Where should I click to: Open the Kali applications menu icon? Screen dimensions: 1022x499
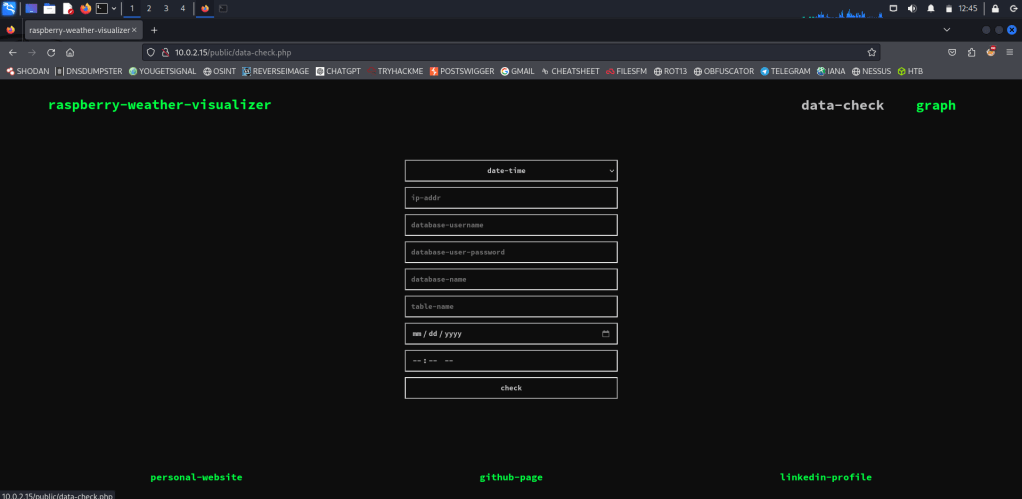click(9, 8)
